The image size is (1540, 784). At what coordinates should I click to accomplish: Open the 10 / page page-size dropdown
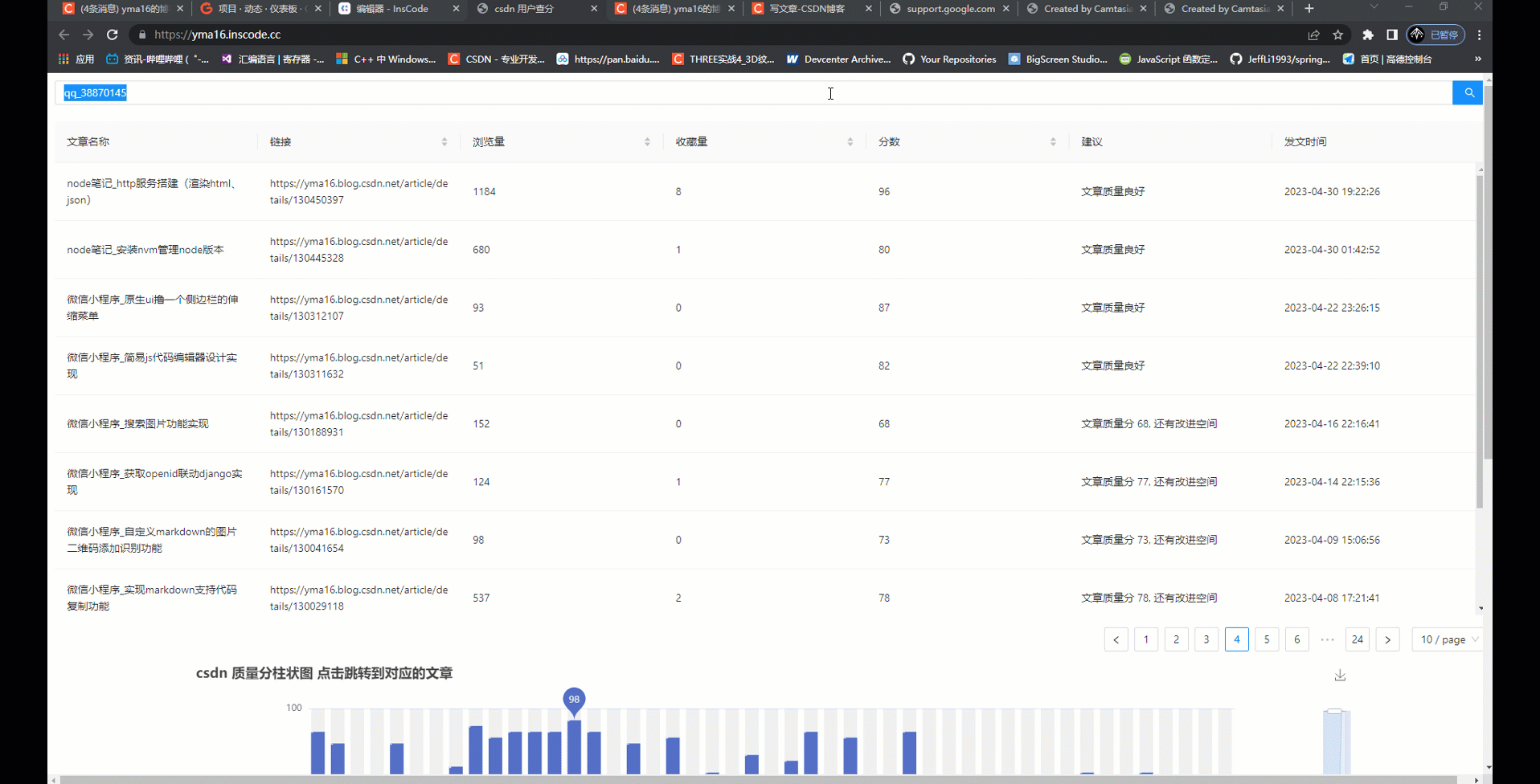click(1446, 639)
